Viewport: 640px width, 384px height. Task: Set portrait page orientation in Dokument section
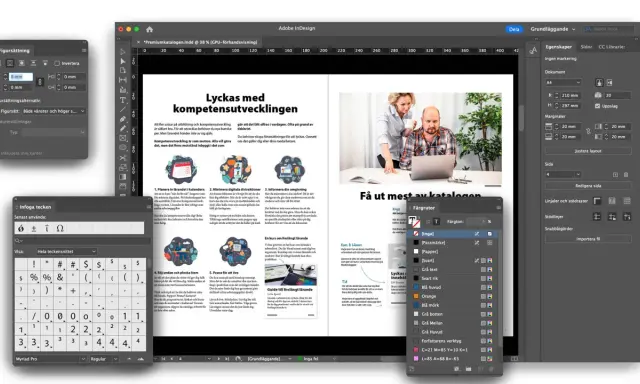599,83
